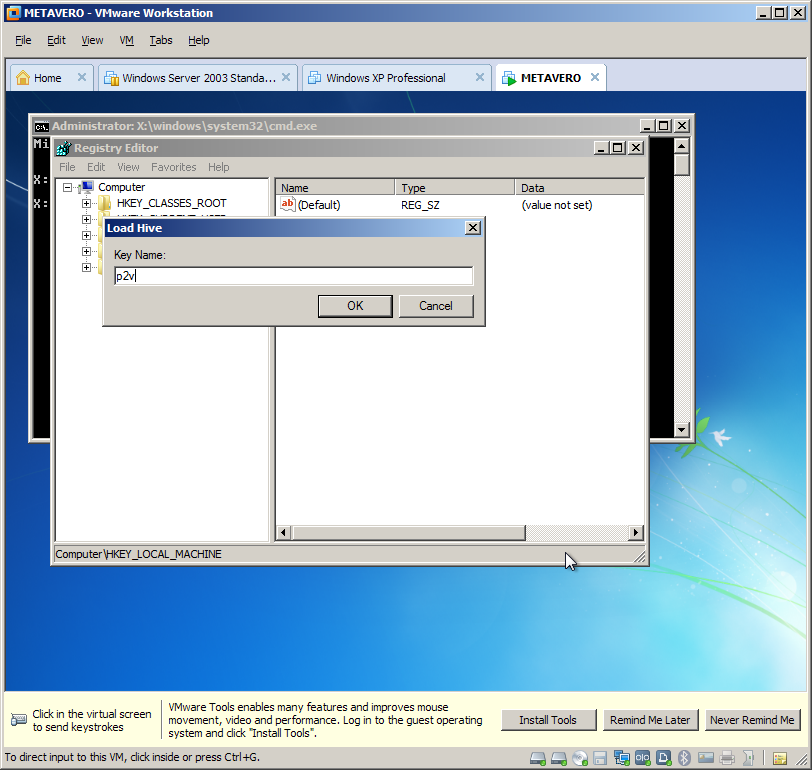Image resolution: width=812 pixels, height=770 pixels.
Task: Expand the fourth registry hive node
Action: coord(86,251)
